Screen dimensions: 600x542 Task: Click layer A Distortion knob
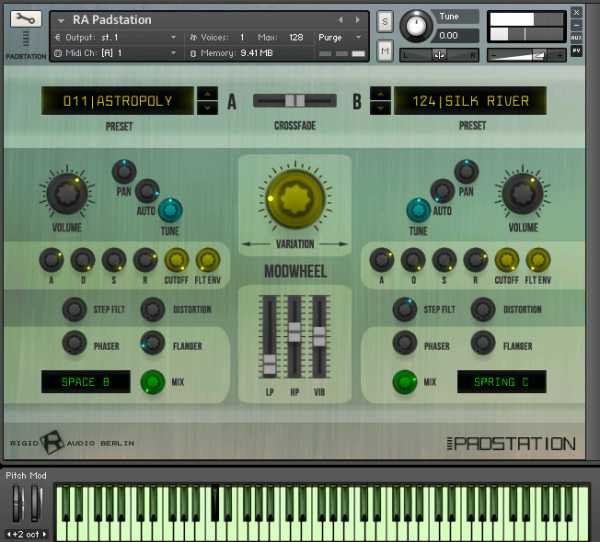153,309
